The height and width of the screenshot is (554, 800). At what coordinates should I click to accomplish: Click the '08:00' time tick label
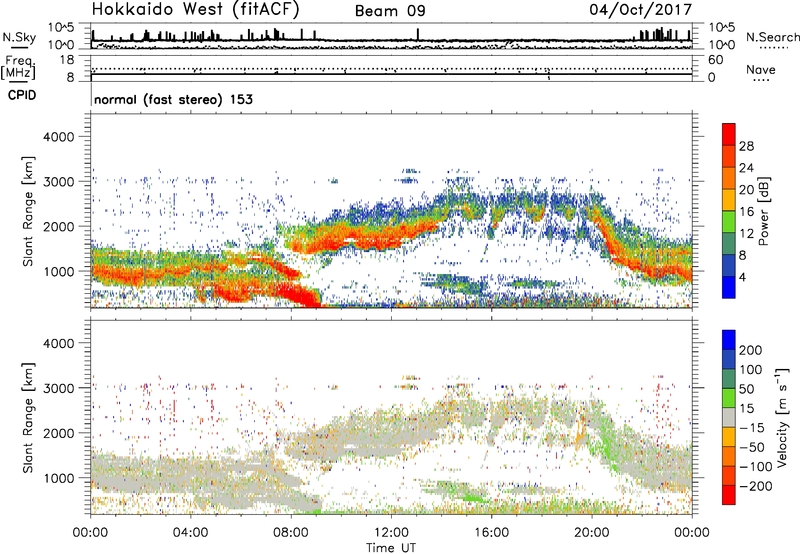coord(291,533)
